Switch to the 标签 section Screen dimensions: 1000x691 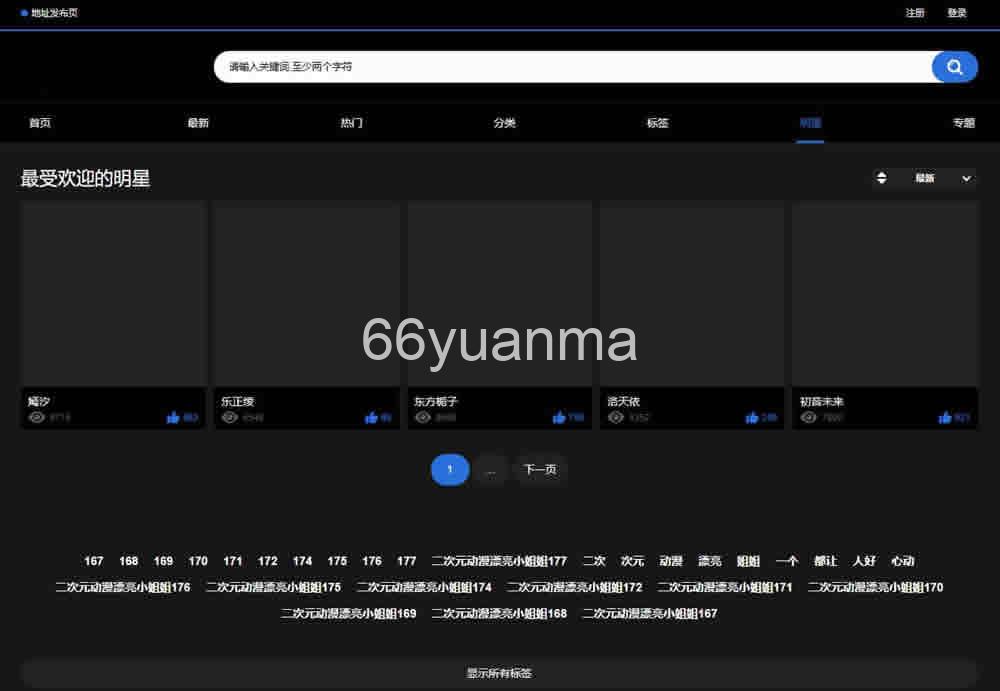(x=657, y=122)
